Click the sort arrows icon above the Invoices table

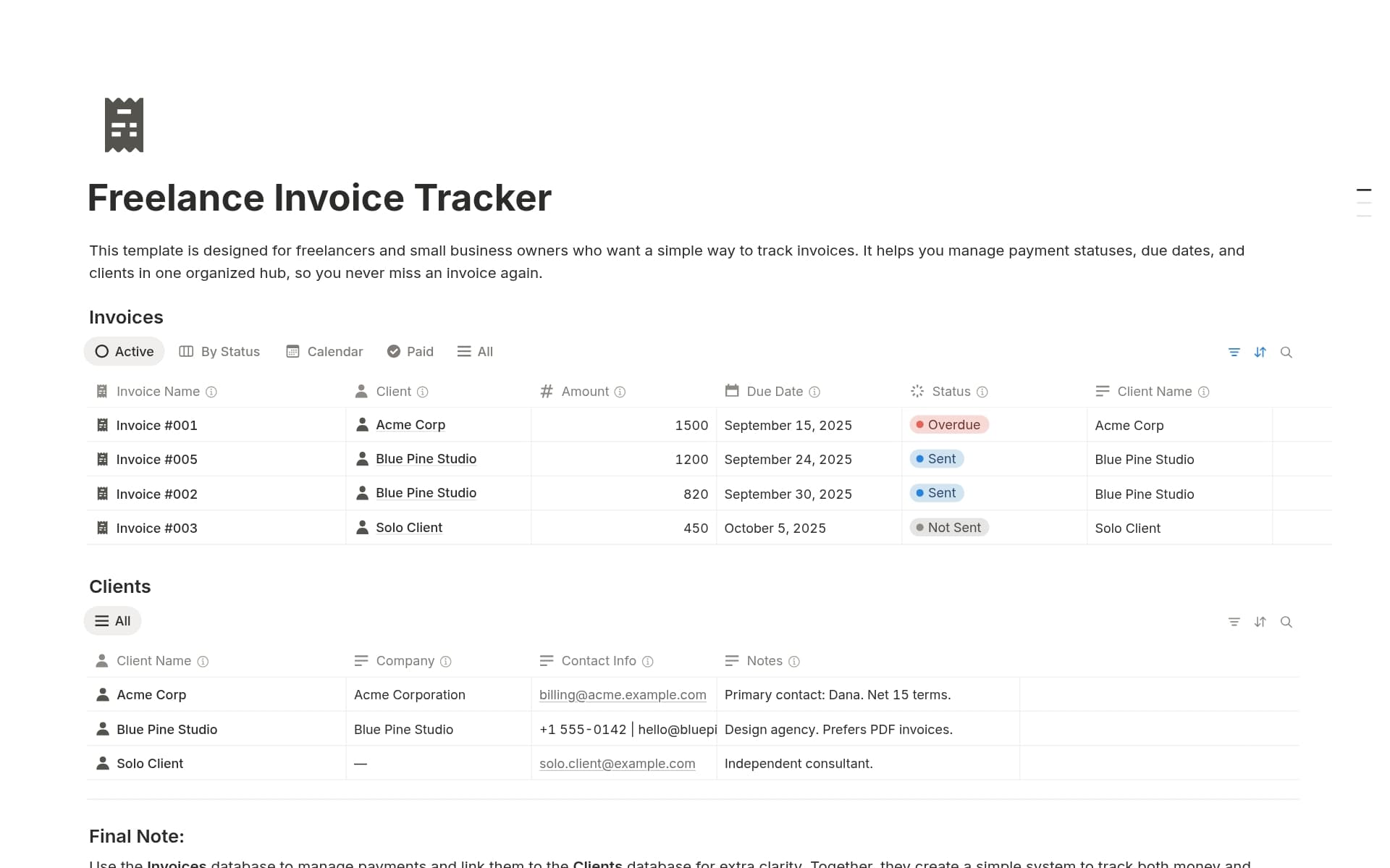point(1260,352)
